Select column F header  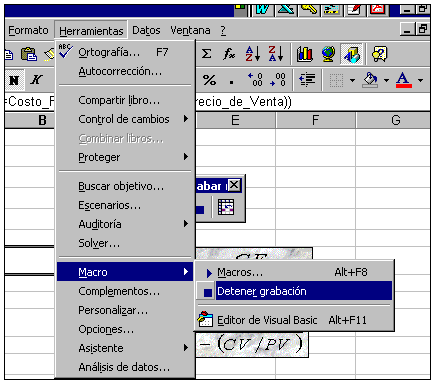pyautogui.click(x=315, y=120)
